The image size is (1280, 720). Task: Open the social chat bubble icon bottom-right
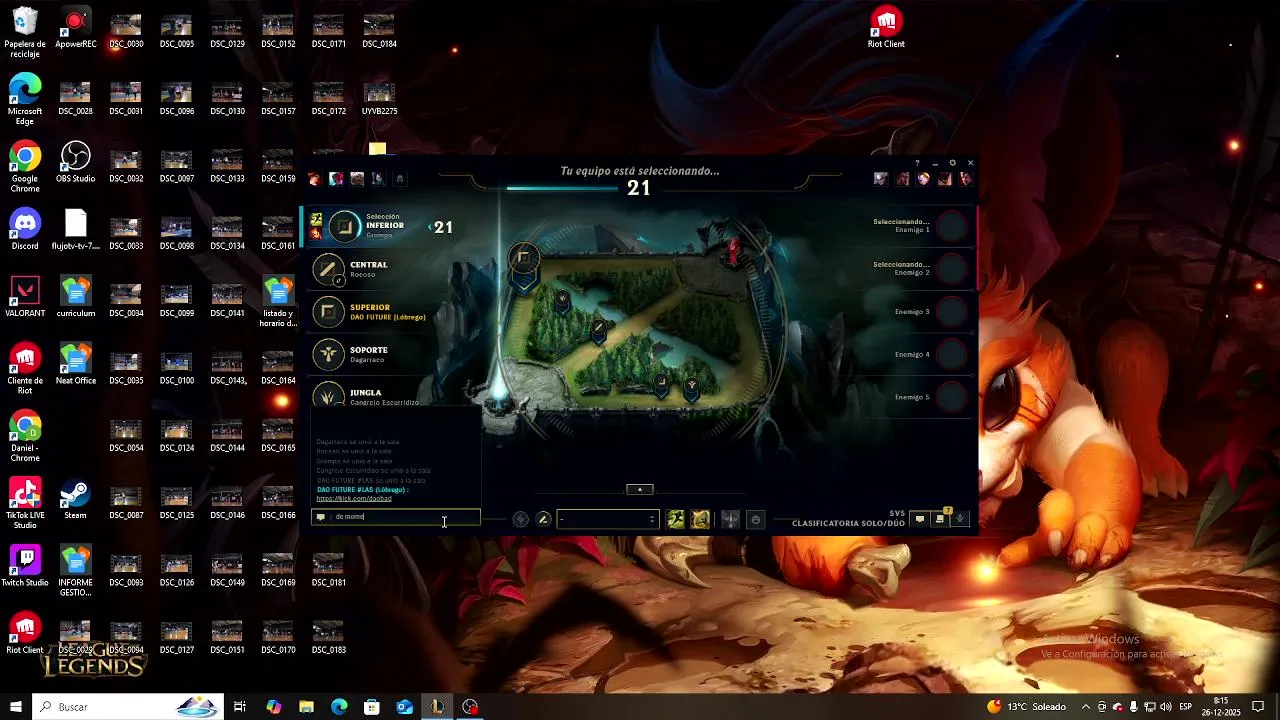920,519
